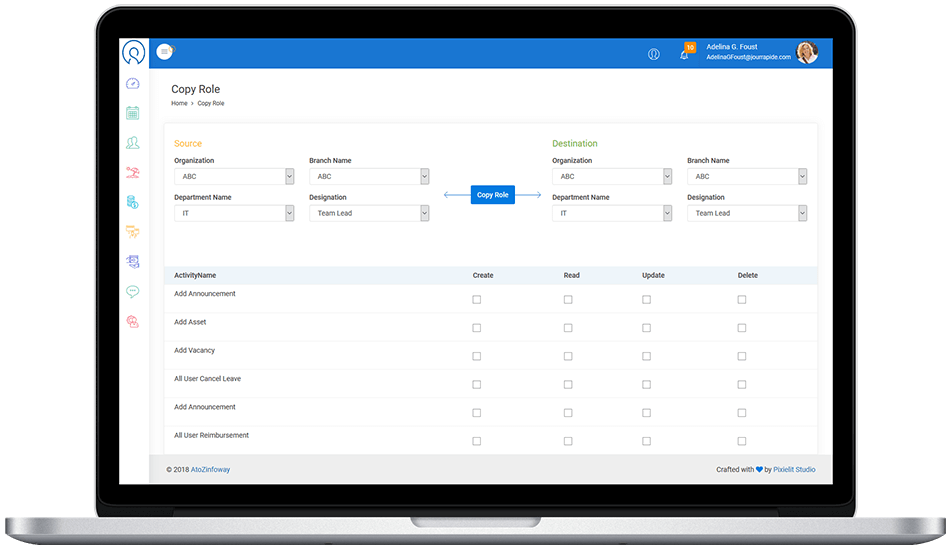Select Create for All User Reimbursement
Image resolution: width=950 pixels, height=550 pixels.
coord(477,441)
